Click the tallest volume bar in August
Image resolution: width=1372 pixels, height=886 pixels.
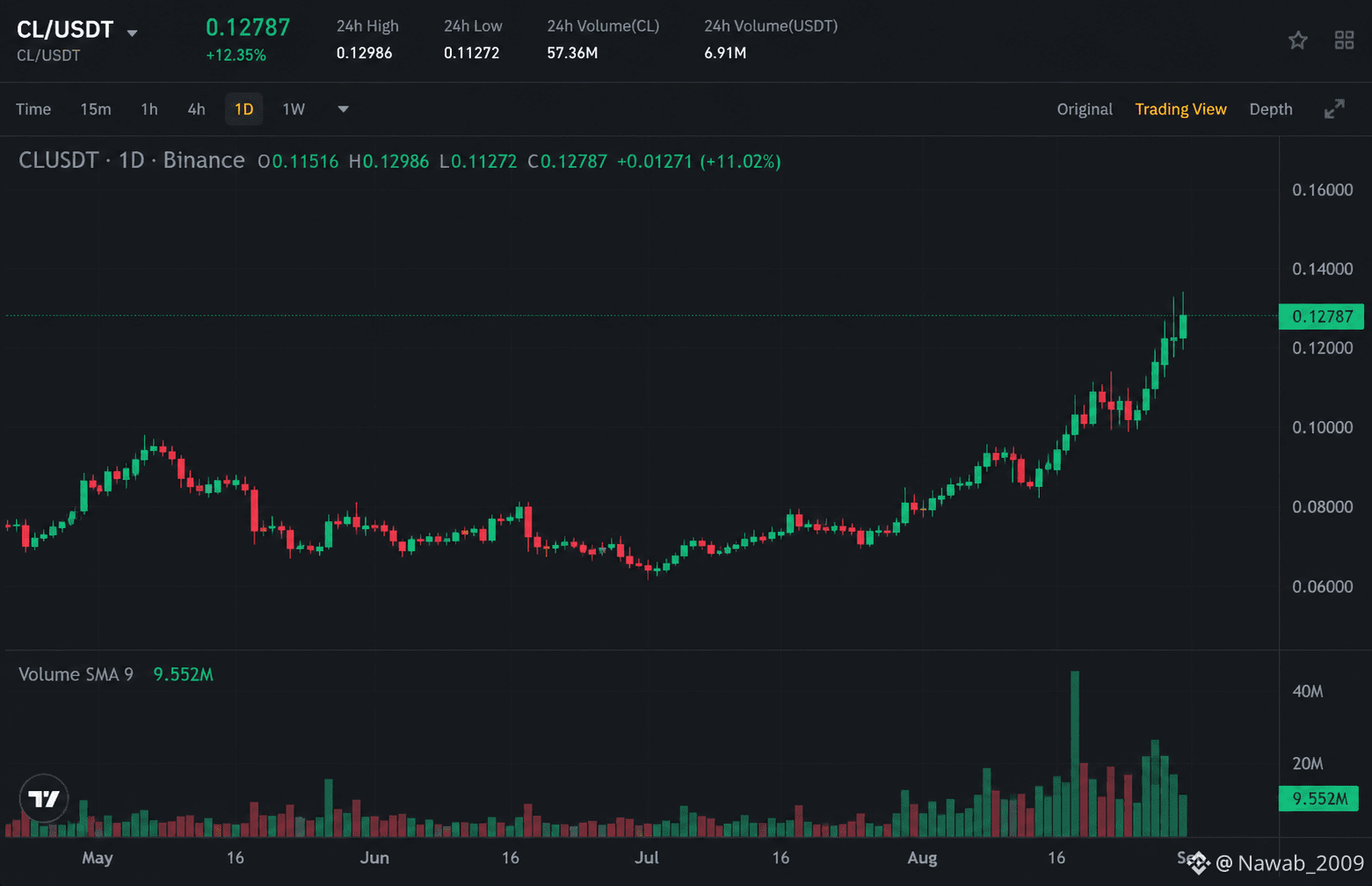[1074, 753]
